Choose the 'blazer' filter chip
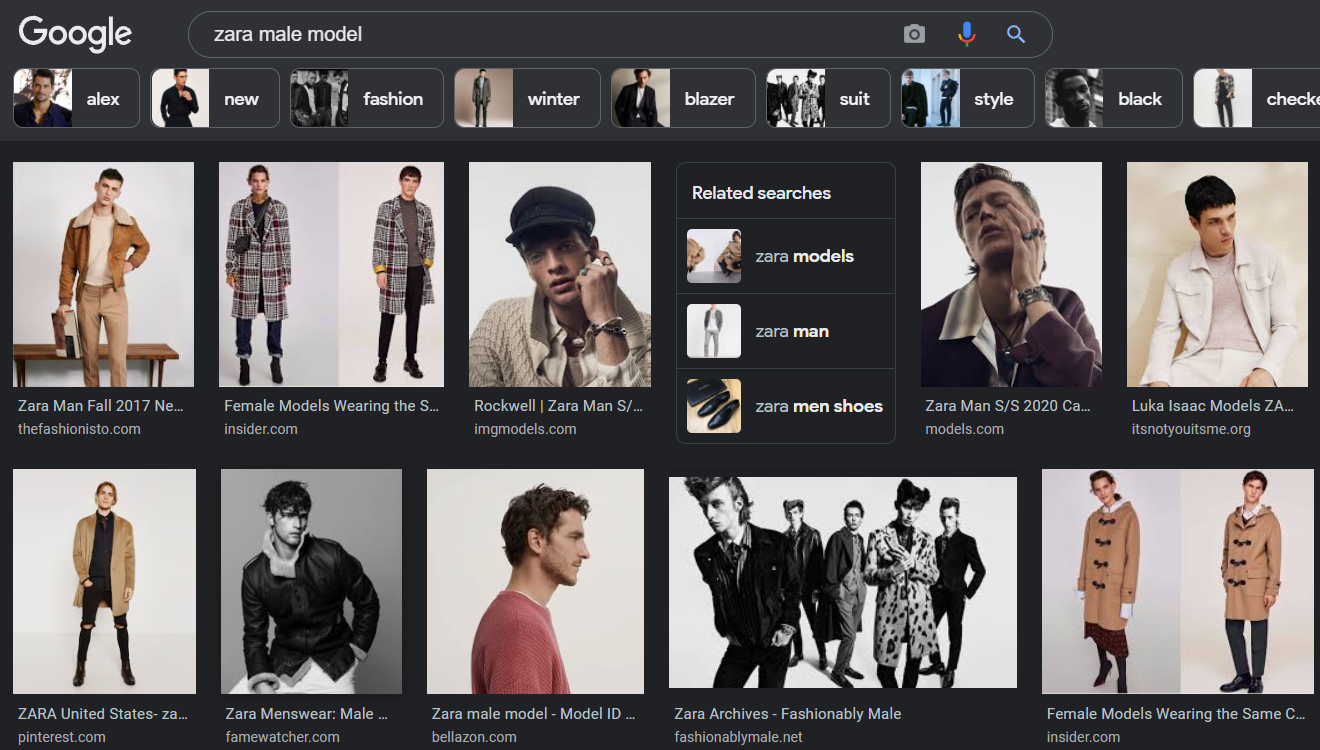The image size is (1320, 750). click(683, 98)
